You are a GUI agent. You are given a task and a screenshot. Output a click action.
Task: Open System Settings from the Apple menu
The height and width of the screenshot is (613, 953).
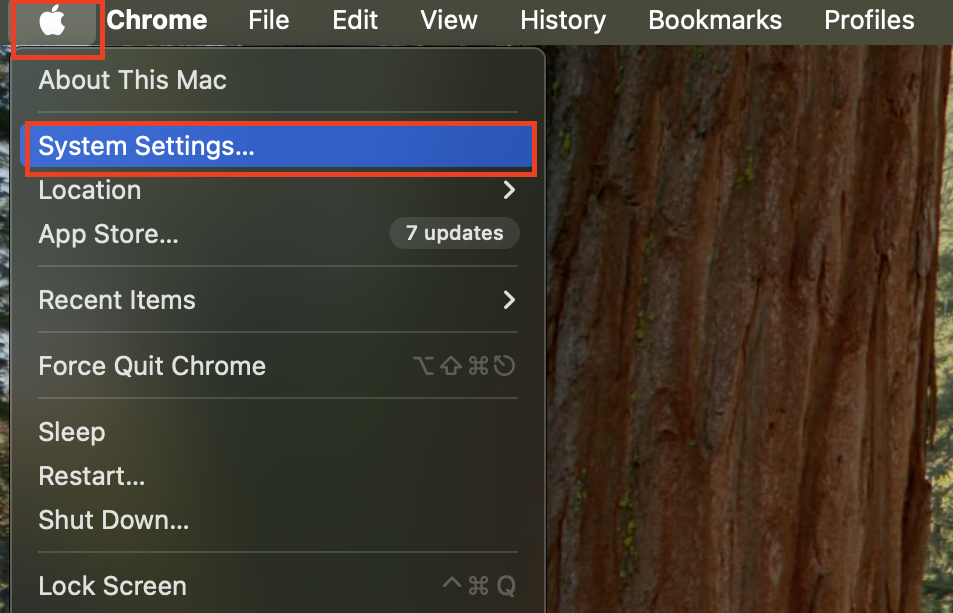click(x=146, y=147)
